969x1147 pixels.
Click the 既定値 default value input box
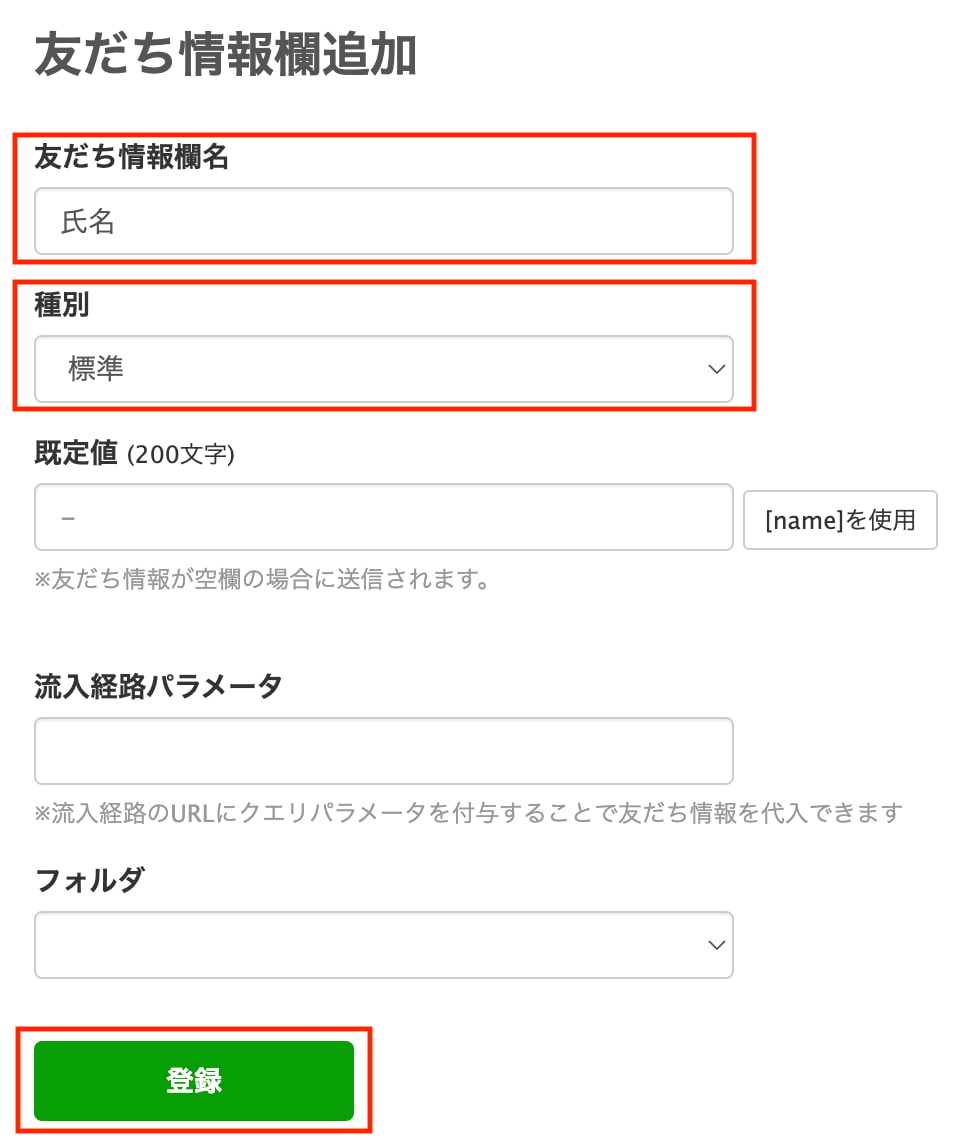pos(384,517)
